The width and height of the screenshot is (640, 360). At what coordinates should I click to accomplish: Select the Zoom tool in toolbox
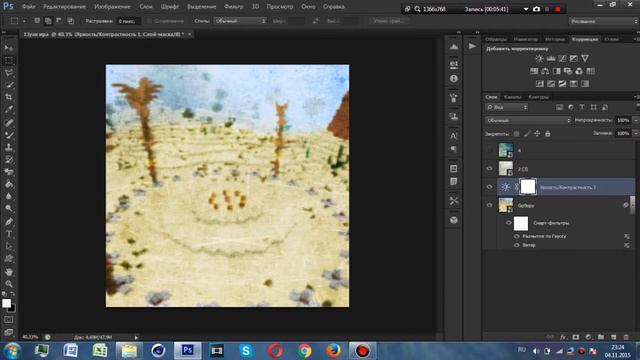[x=9, y=284]
